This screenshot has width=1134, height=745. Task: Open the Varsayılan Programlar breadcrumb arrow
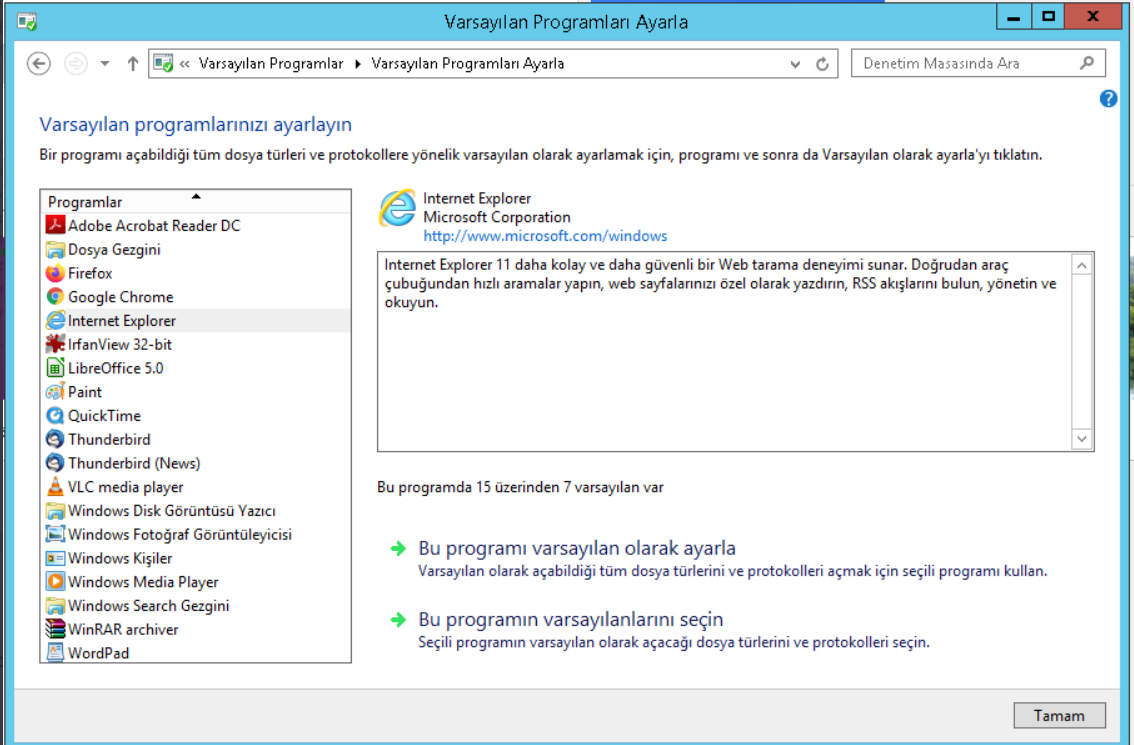point(357,64)
